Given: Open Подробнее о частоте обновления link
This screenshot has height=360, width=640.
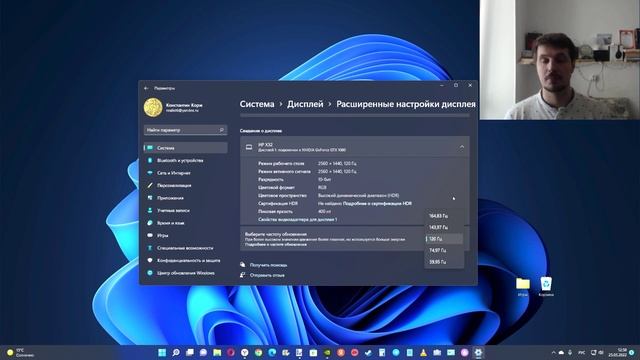Looking at the screenshot, I should coord(276,244).
